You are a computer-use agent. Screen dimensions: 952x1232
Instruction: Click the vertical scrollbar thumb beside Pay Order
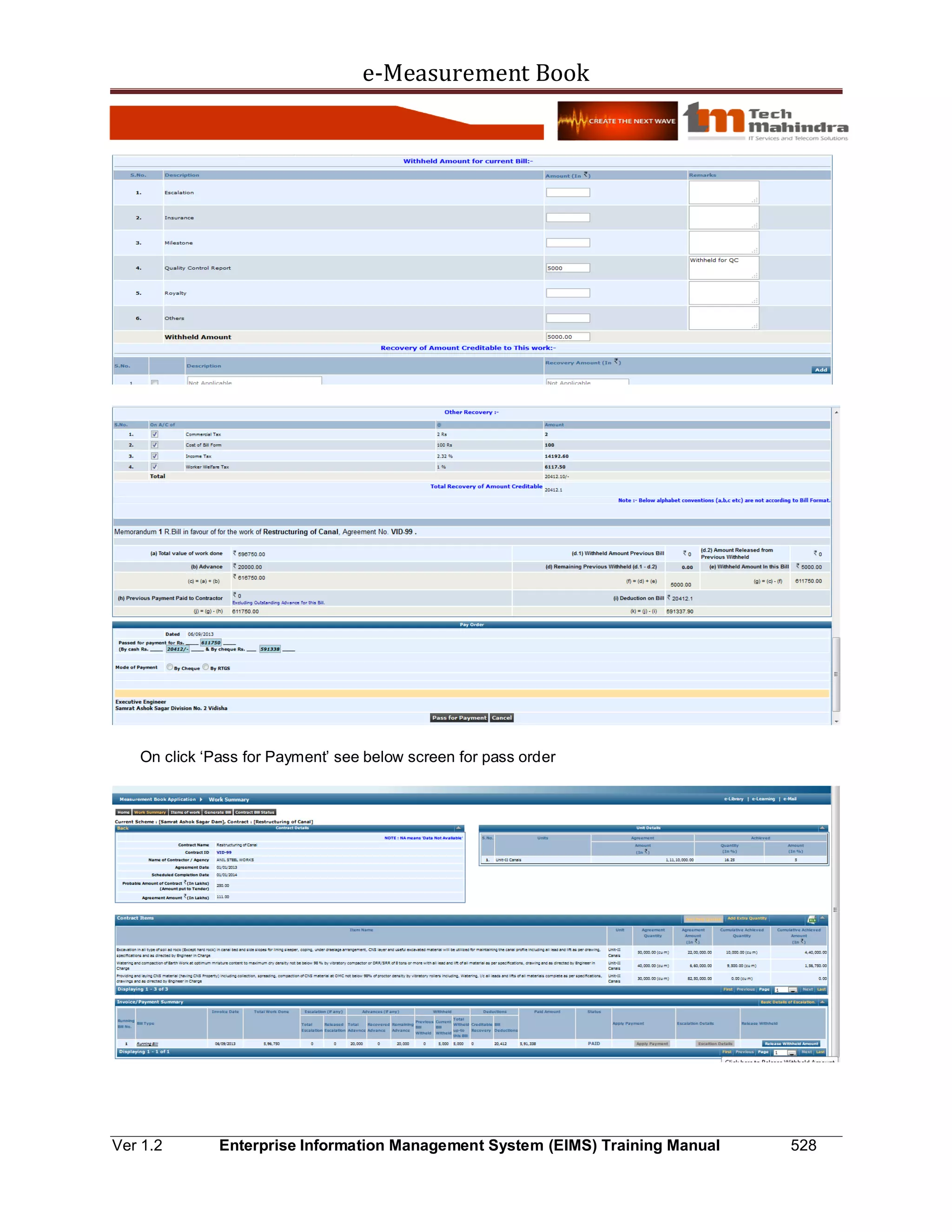(x=836, y=675)
